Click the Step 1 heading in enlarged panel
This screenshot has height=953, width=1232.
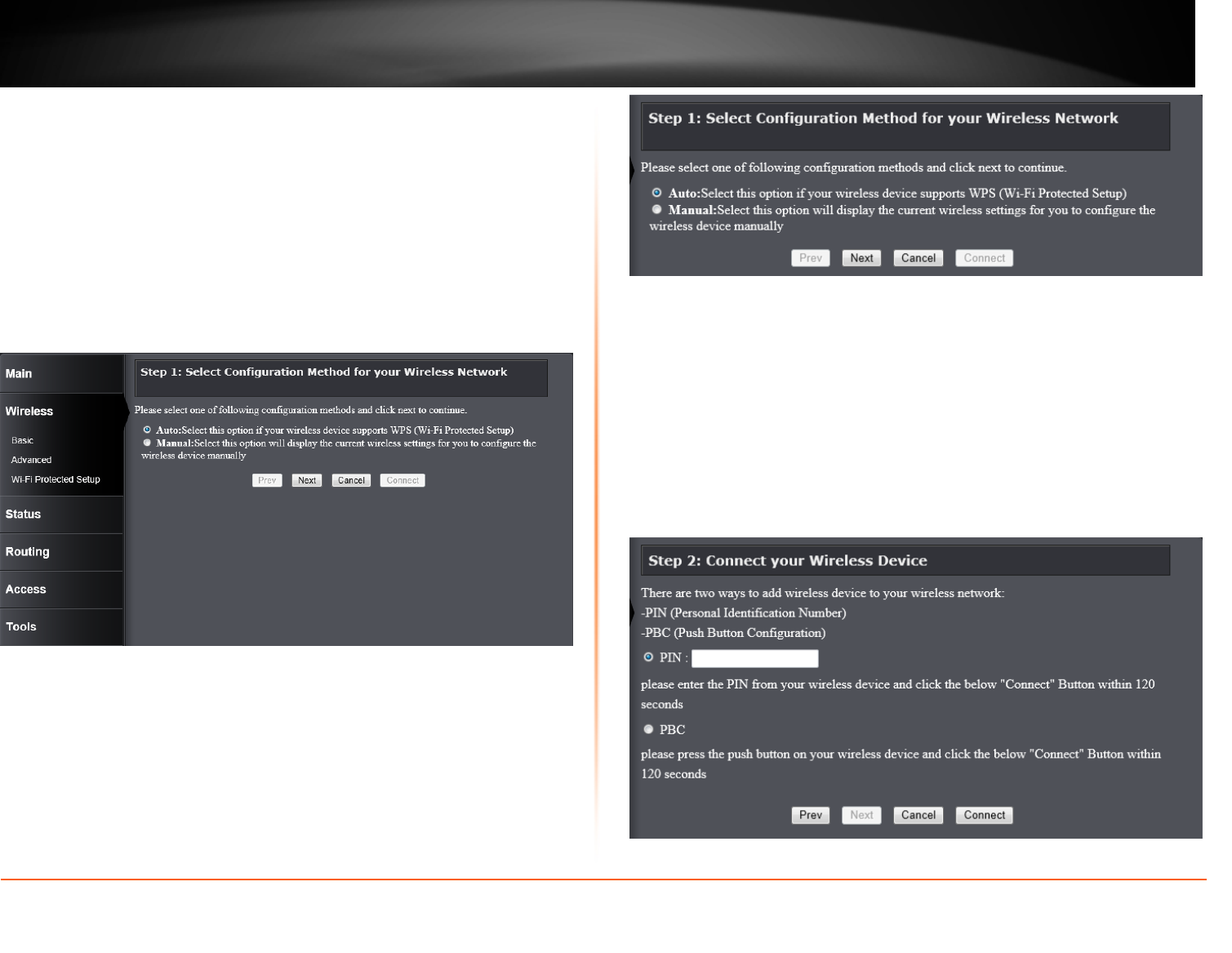[883, 118]
